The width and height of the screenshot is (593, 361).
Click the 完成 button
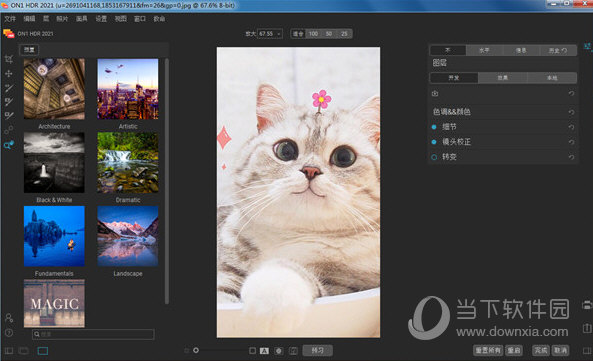541,351
